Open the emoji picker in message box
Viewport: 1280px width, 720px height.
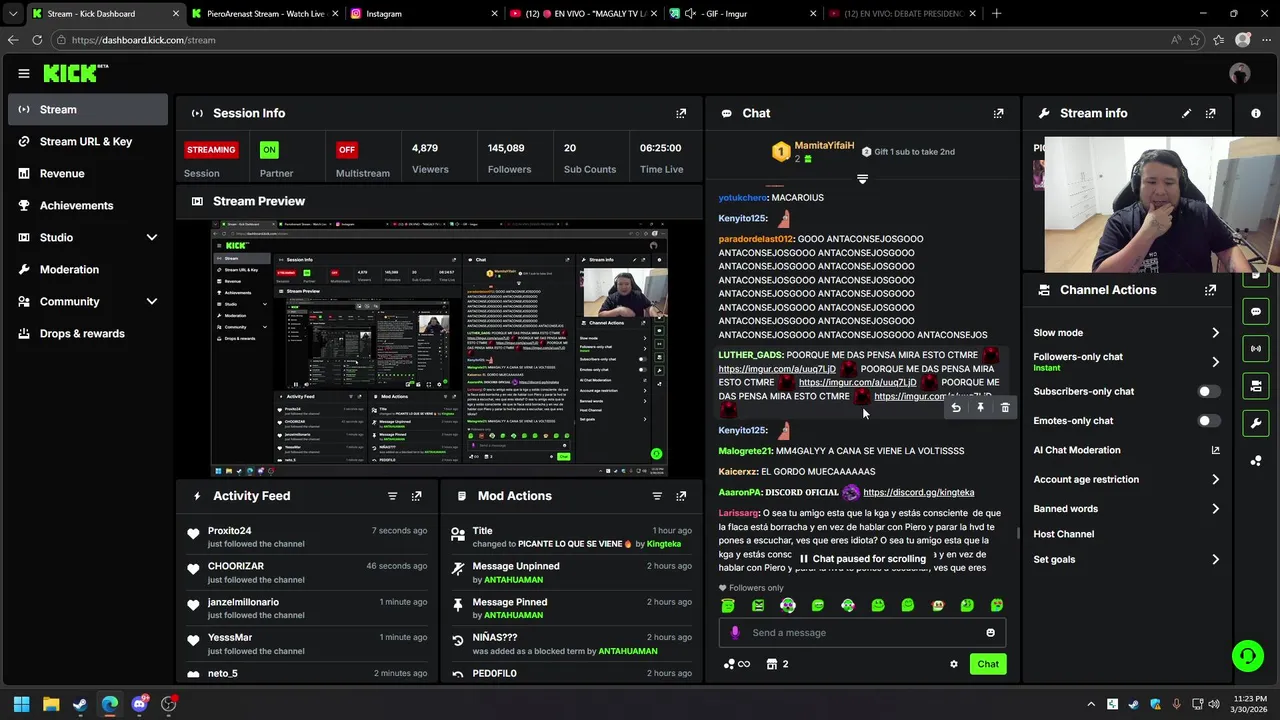click(991, 632)
